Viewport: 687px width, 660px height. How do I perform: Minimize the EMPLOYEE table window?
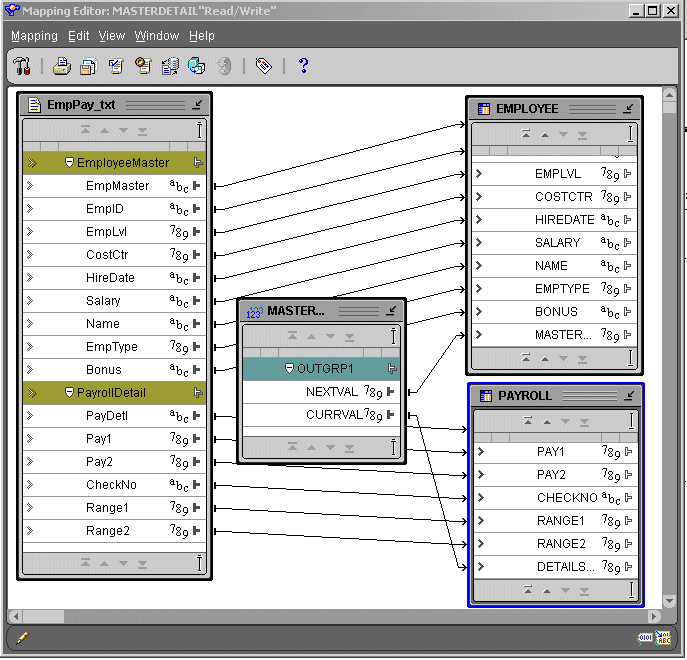[629, 108]
